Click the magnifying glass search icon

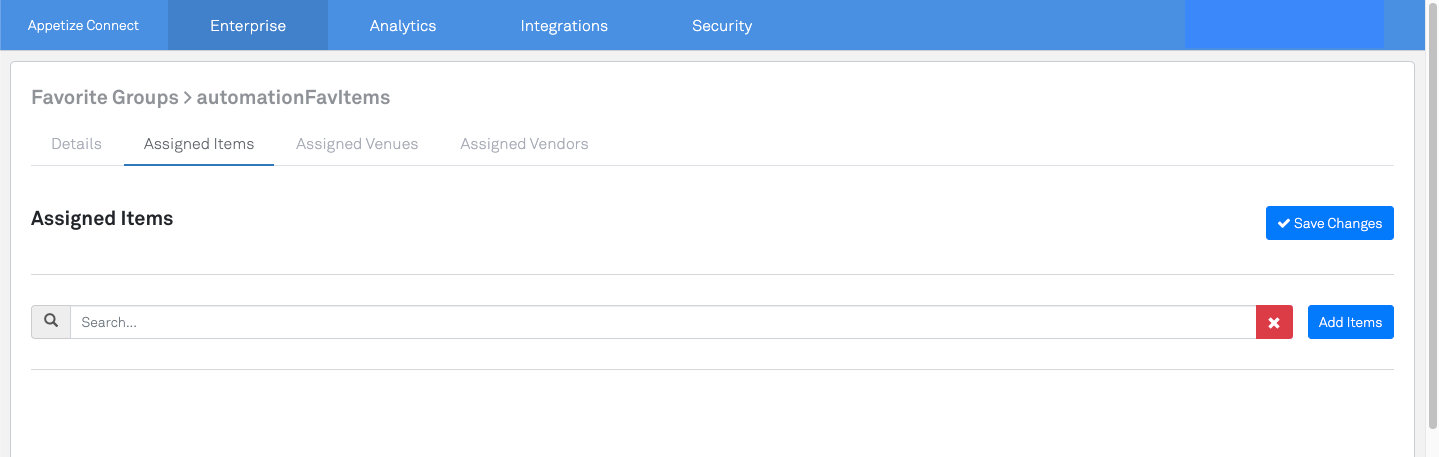click(x=51, y=322)
